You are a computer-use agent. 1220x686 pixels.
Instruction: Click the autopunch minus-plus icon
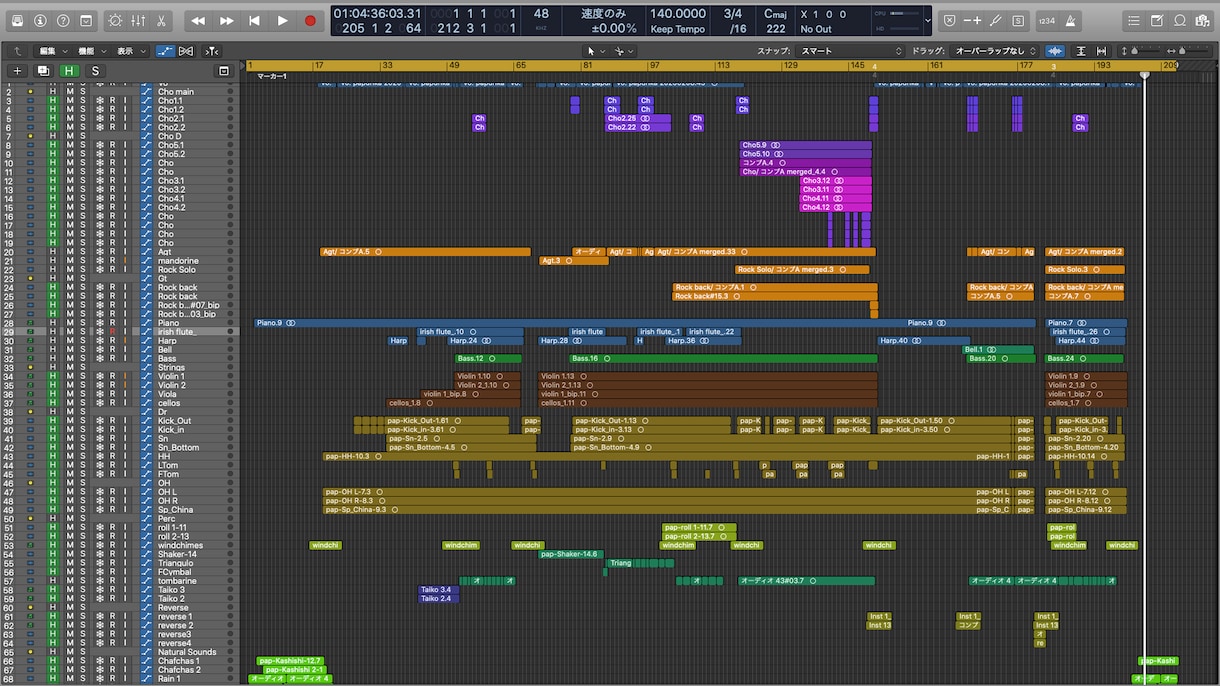tap(972, 20)
